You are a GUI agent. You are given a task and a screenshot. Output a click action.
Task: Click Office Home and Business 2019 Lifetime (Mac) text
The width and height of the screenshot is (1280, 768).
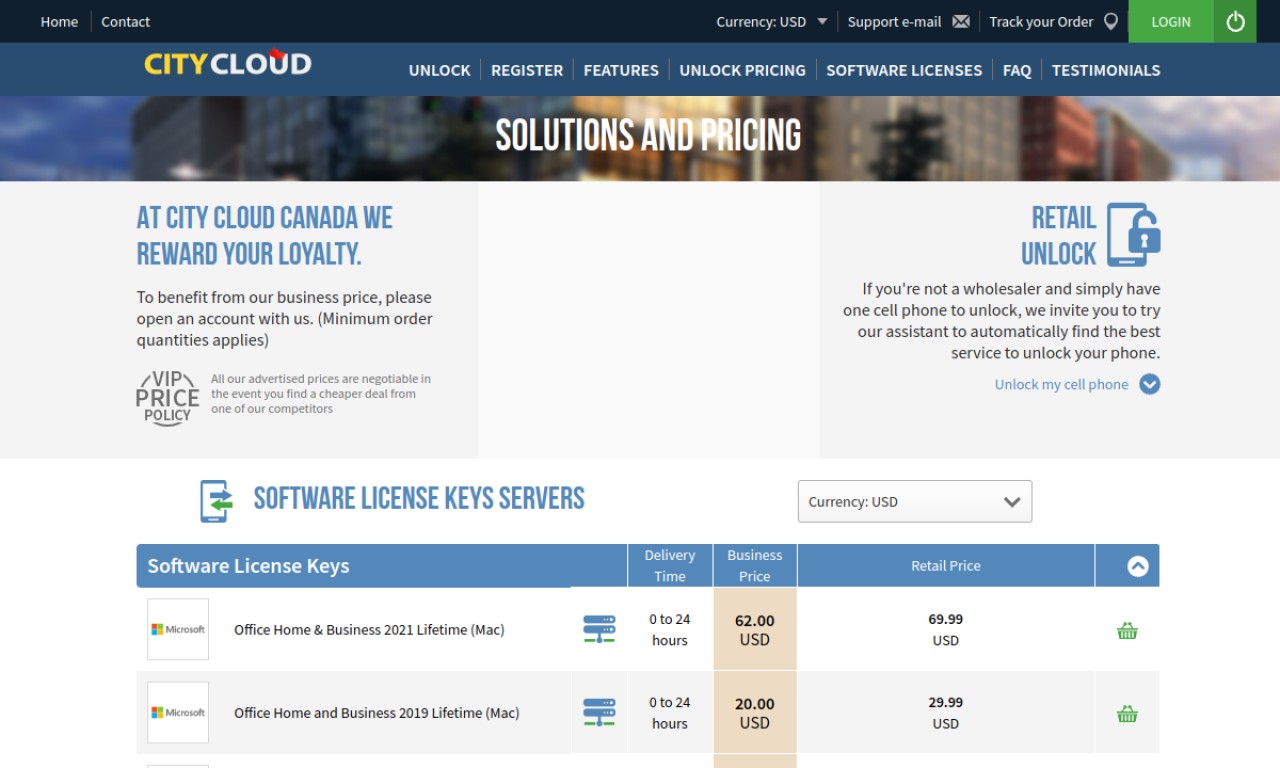click(x=377, y=712)
